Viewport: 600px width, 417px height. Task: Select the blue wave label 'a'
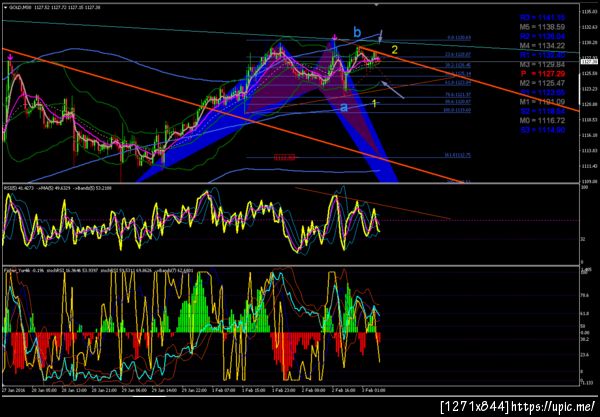pyautogui.click(x=344, y=108)
